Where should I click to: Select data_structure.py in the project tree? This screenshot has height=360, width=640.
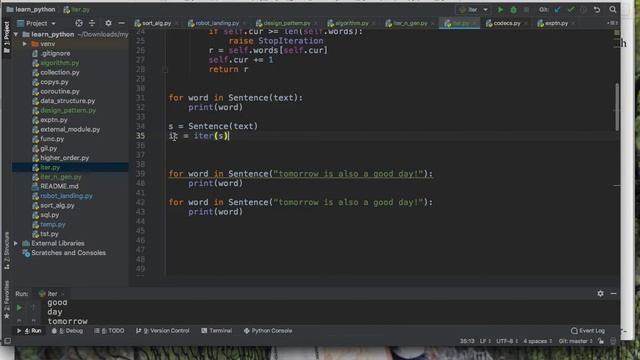click(67, 101)
